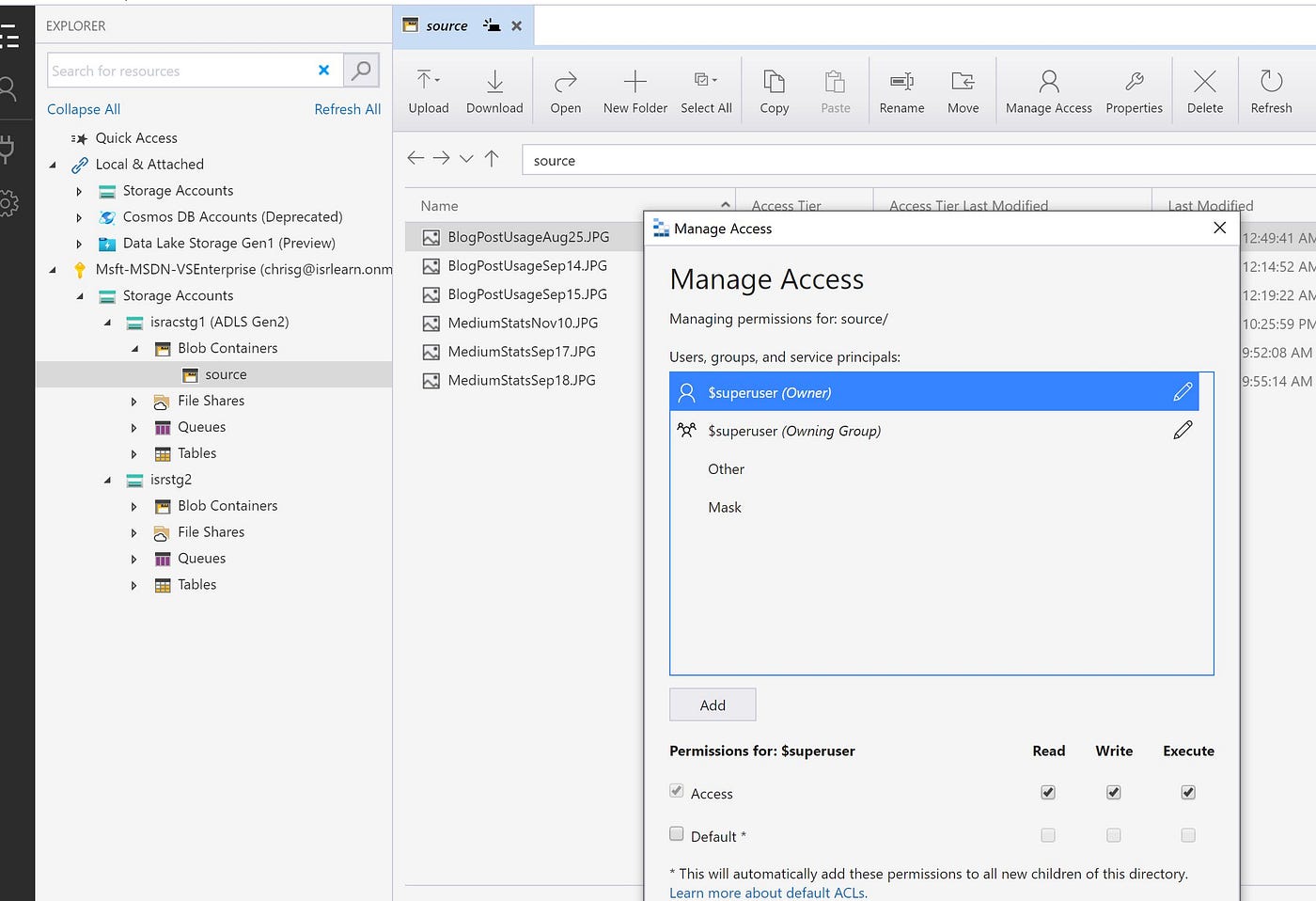The width and height of the screenshot is (1316, 901).
Task: Expand the File Shares node under isracstg1
Action: click(133, 401)
